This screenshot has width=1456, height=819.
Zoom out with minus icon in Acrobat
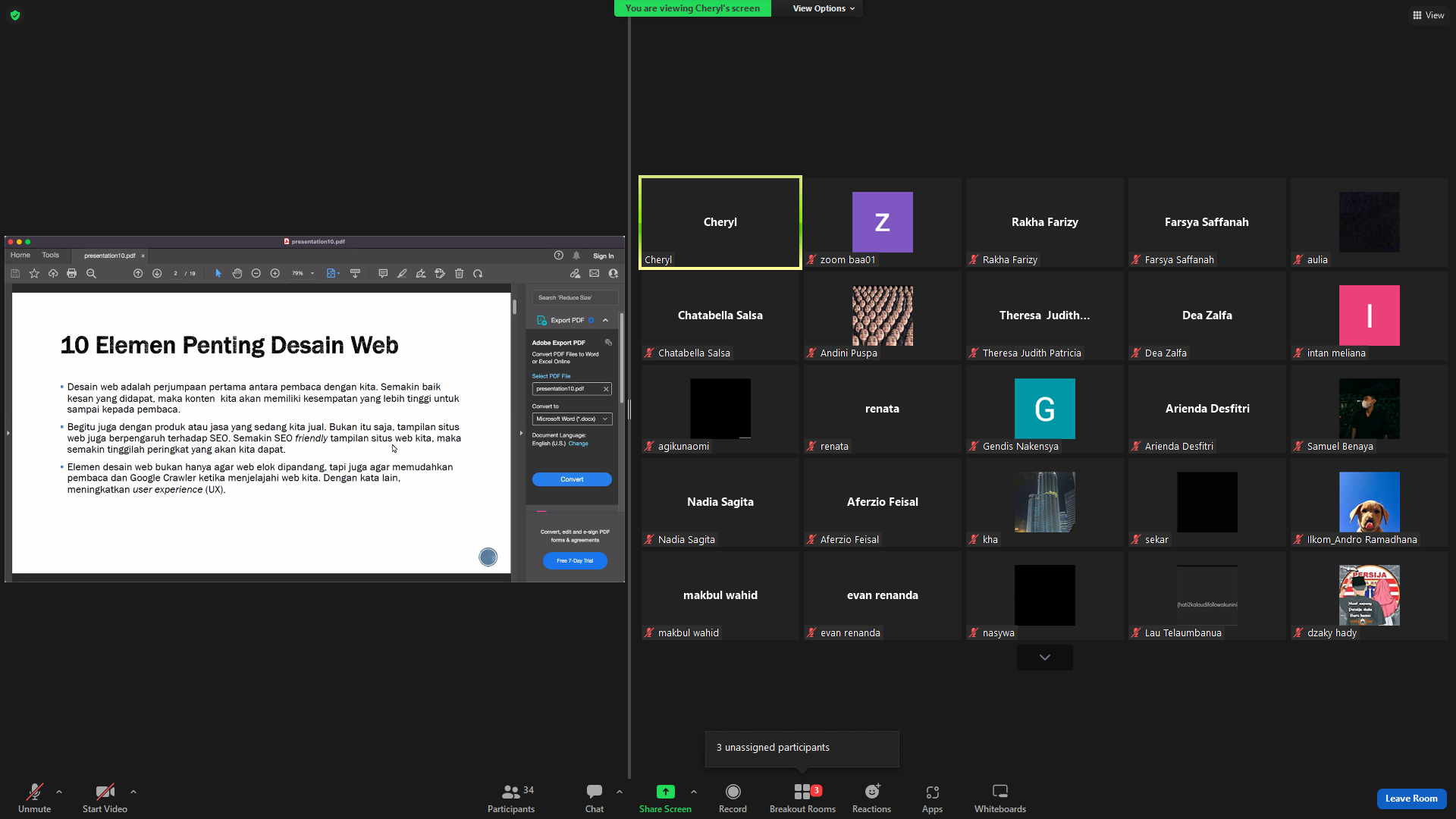pyautogui.click(x=256, y=274)
